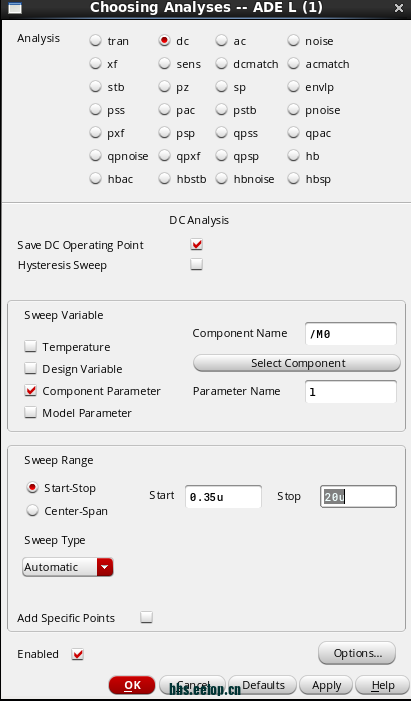Click Select Component button

[297, 363]
